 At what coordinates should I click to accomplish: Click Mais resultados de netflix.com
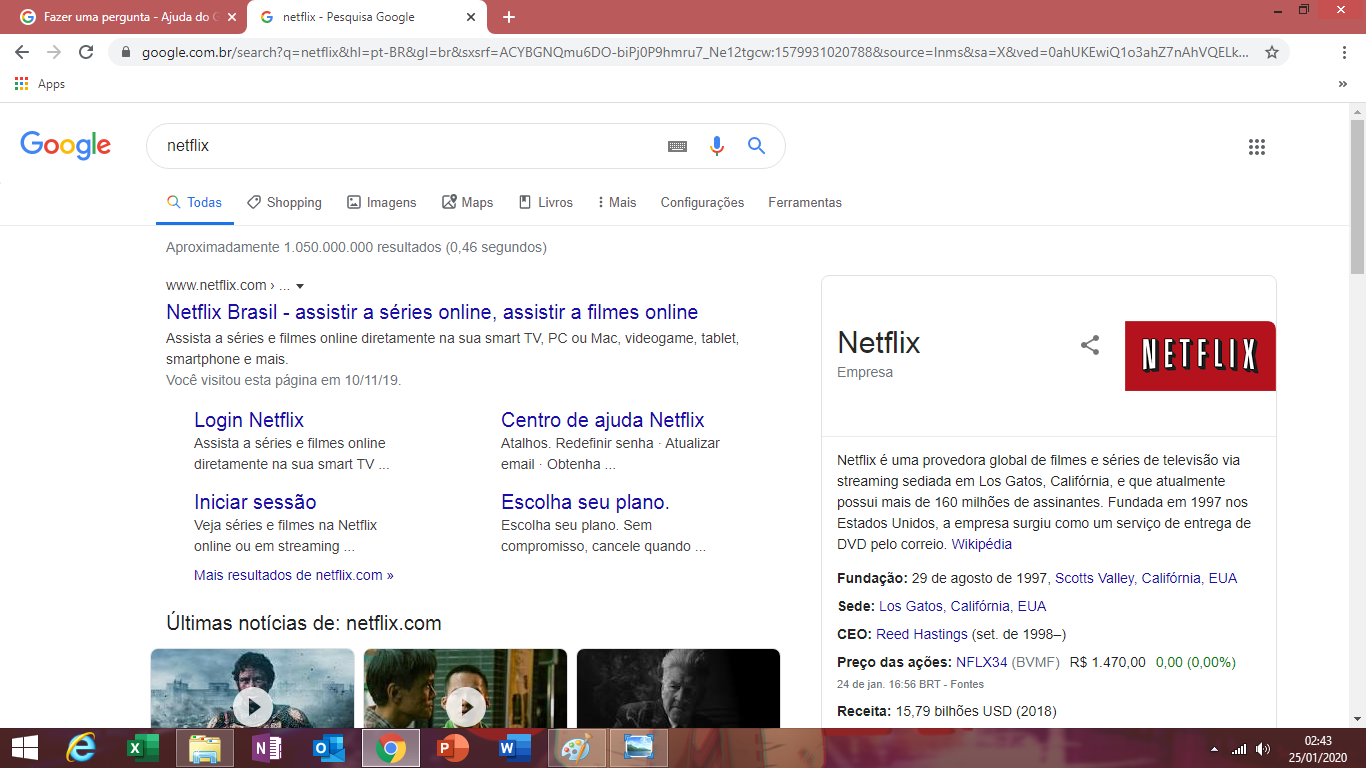(x=294, y=575)
